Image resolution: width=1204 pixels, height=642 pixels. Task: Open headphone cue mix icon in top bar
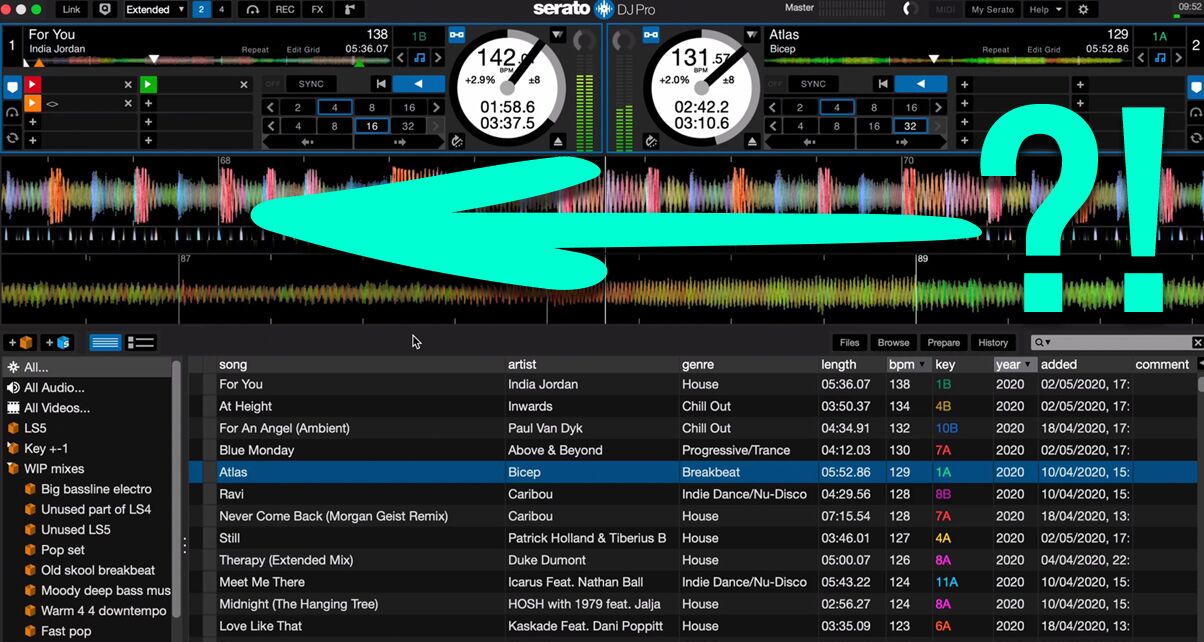click(252, 9)
